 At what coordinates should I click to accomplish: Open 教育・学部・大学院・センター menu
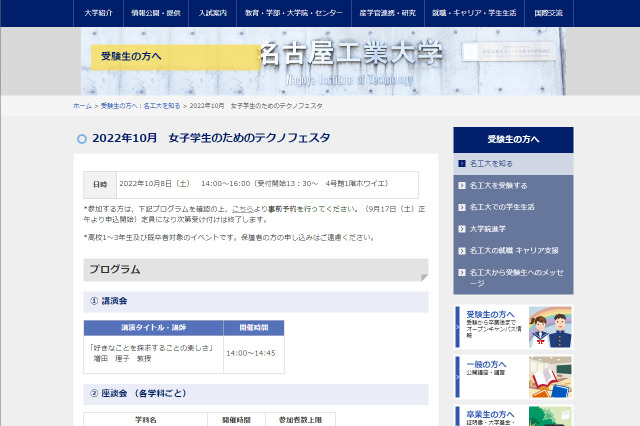tap(294, 13)
